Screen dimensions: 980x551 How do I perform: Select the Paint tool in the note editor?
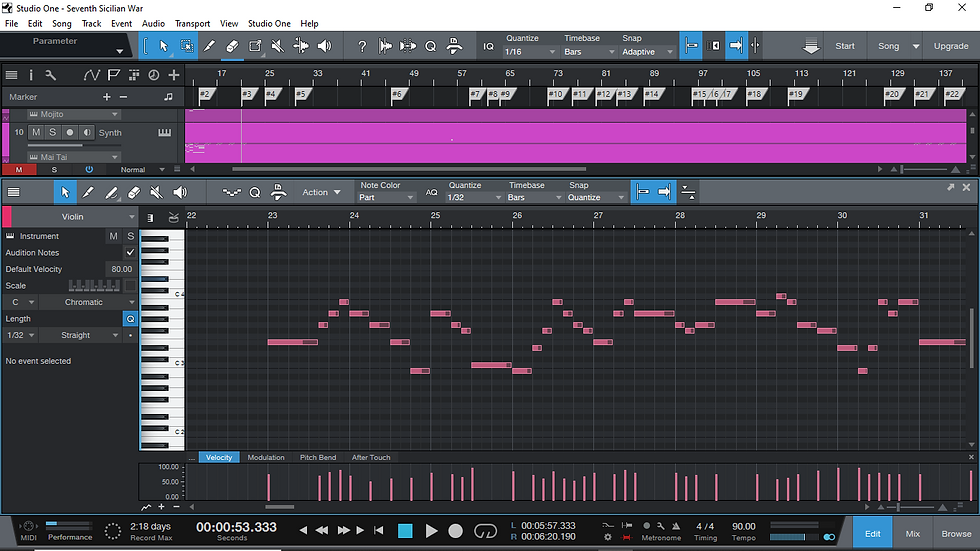[88, 192]
